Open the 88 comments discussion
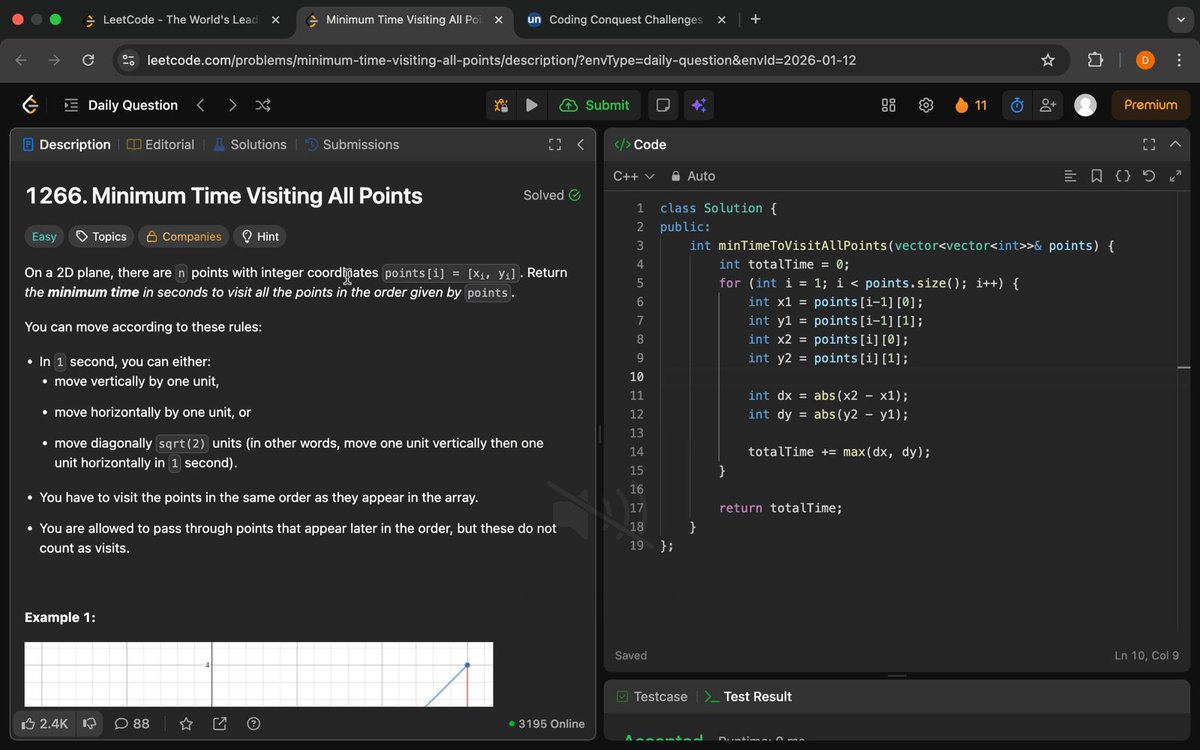The image size is (1200, 750). click(132, 723)
